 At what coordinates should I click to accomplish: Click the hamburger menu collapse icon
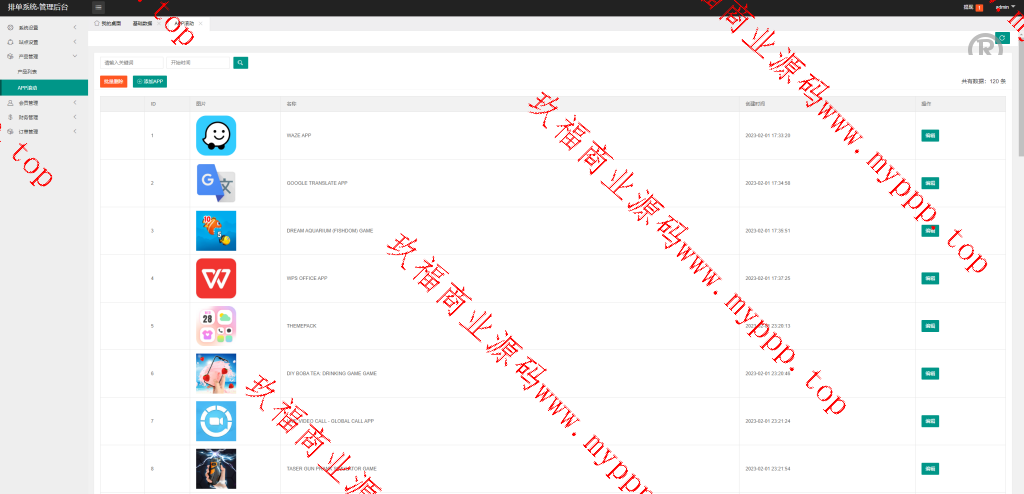coord(98,7)
